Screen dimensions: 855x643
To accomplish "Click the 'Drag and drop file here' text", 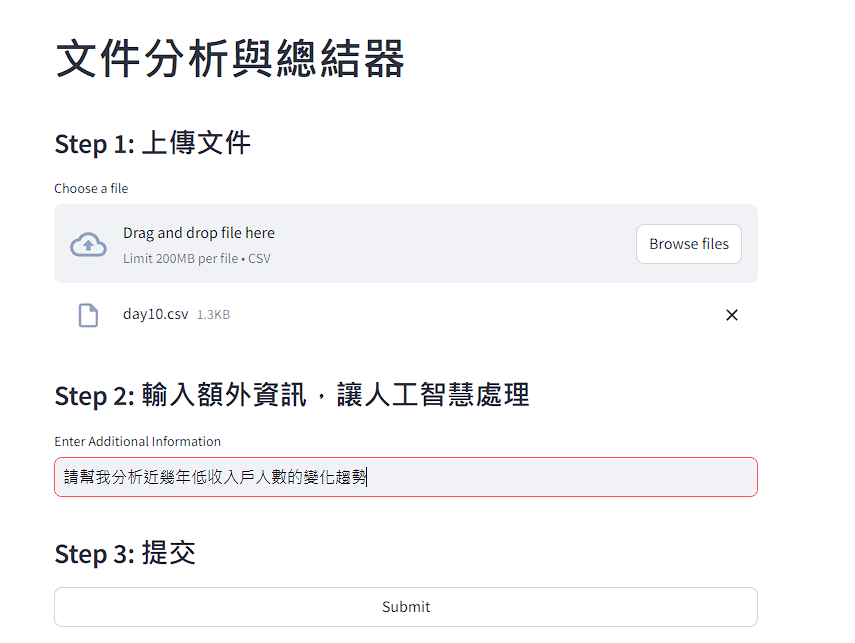I will pos(198,233).
